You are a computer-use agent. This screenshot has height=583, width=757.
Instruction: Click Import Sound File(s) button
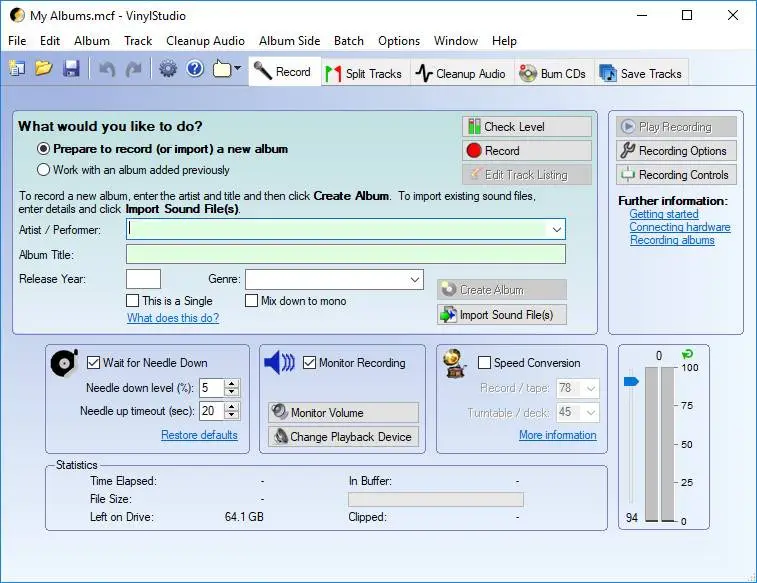point(502,315)
